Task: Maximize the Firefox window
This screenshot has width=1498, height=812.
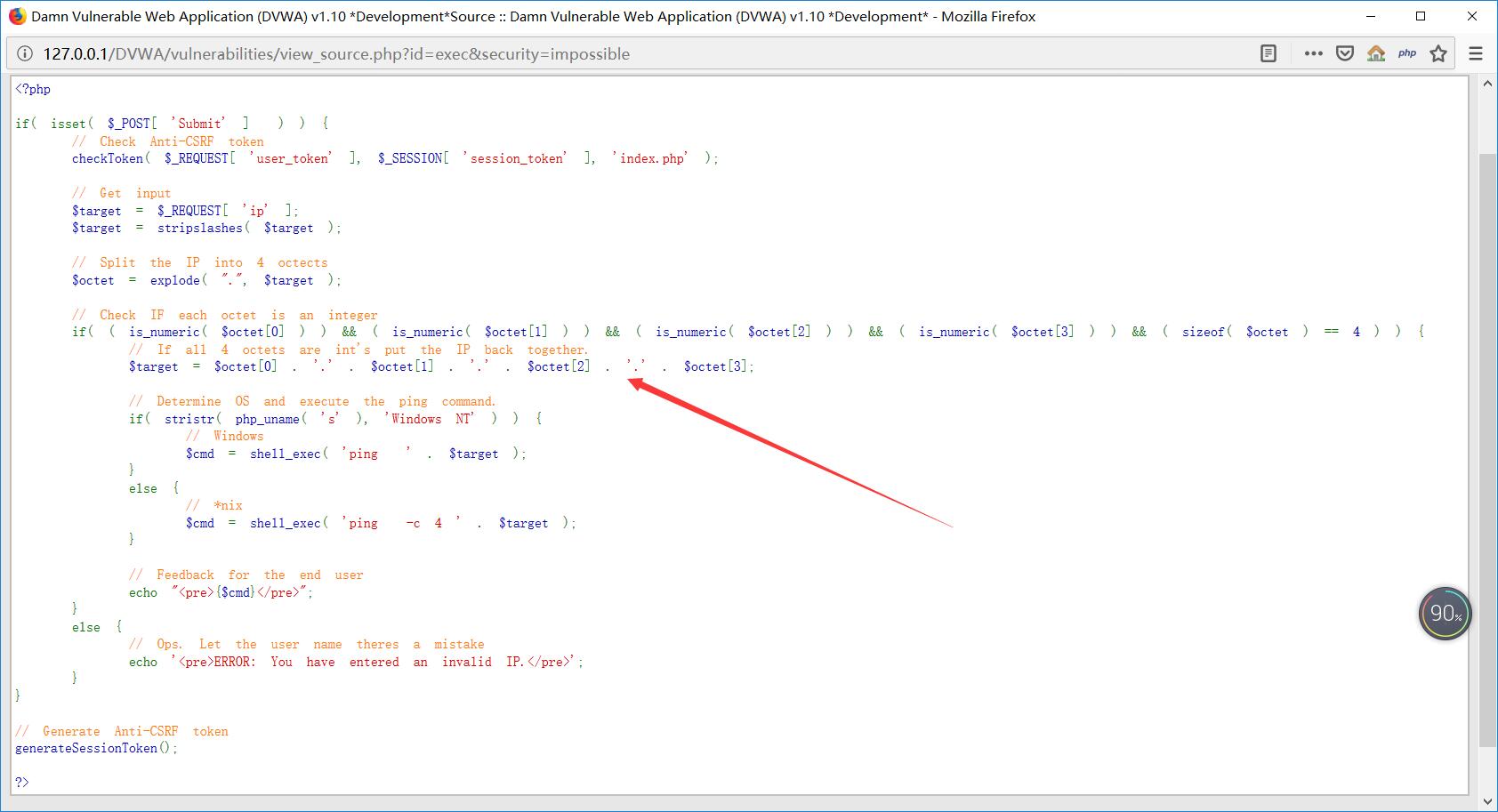Action: [x=1421, y=15]
